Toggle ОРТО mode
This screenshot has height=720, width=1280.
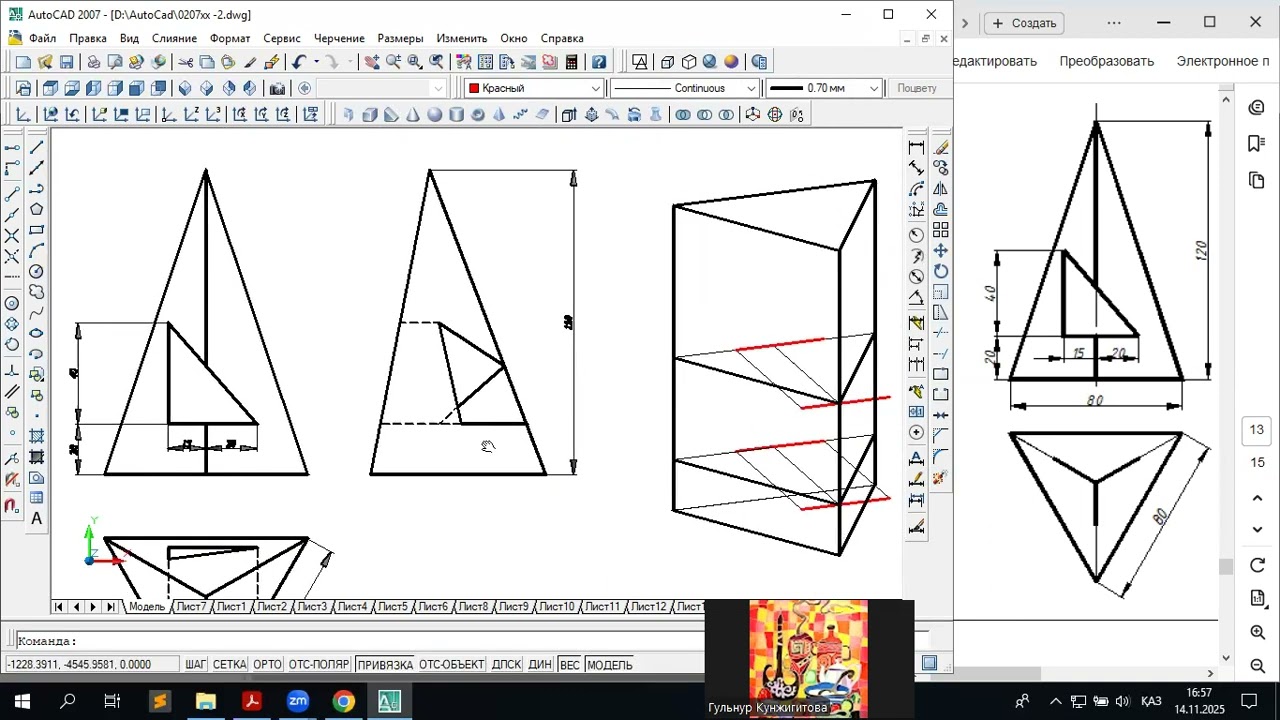coord(267,665)
